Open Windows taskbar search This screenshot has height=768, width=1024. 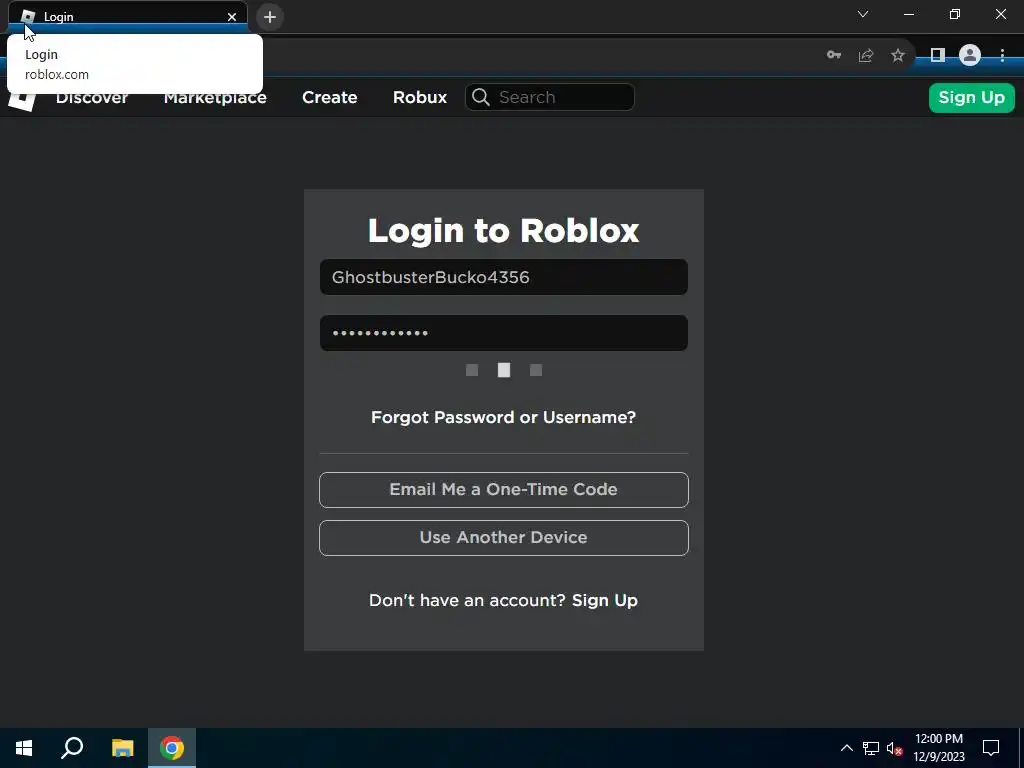pyautogui.click(x=72, y=748)
